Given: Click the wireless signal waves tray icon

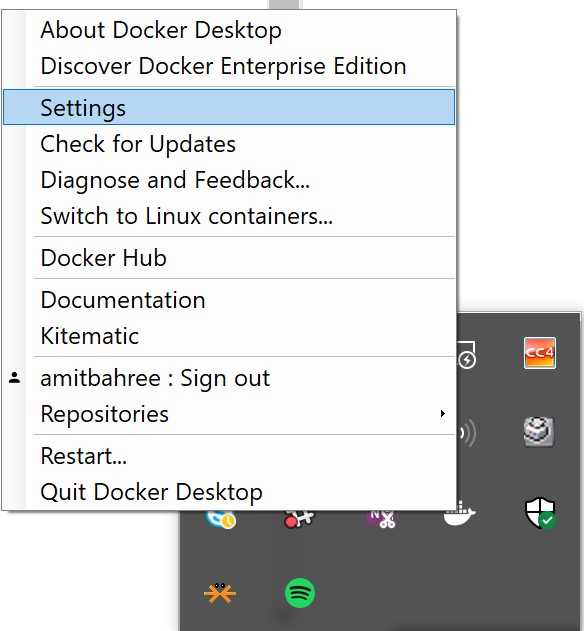Looking at the screenshot, I should [x=467, y=433].
